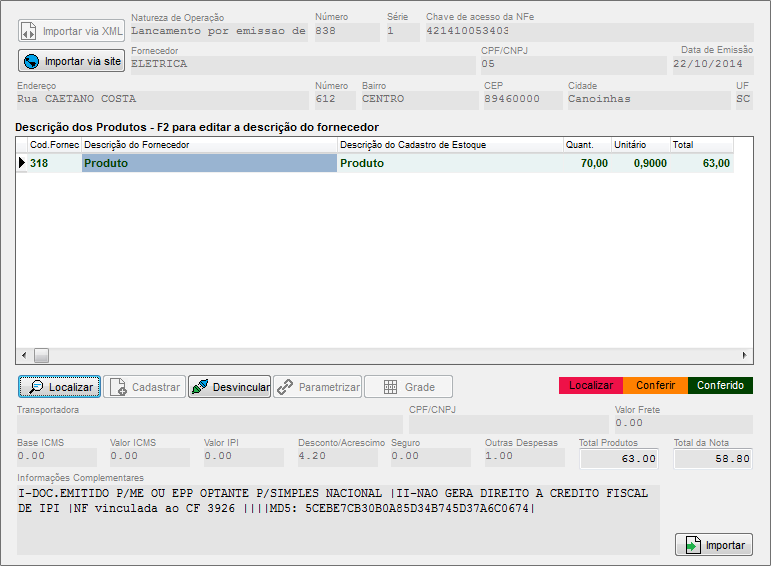Click the Importar via XML button

71,31
